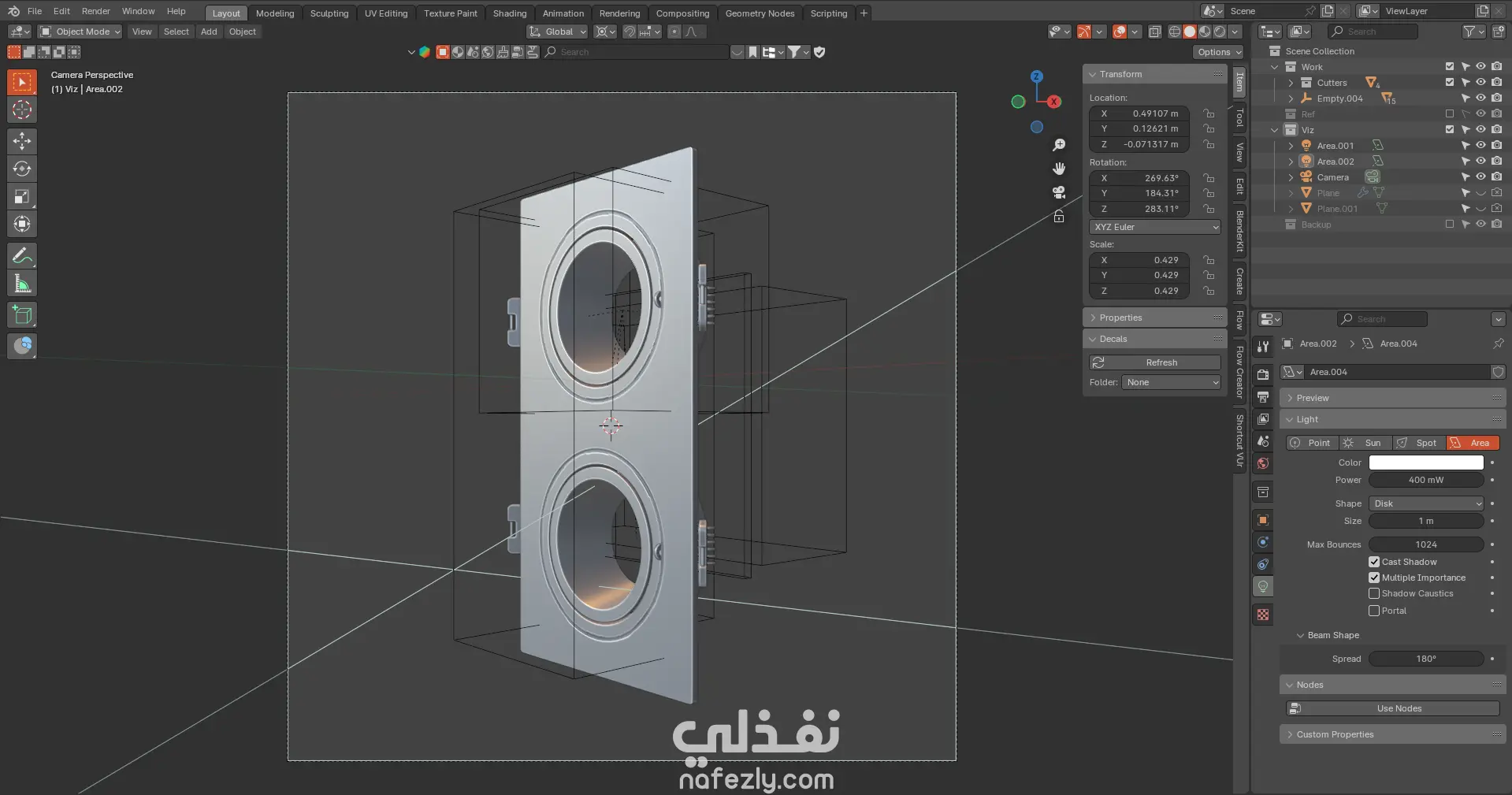Expand the Properties panel in sidebar
The height and width of the screenshot is (795, 1512).
point(1154,318)
